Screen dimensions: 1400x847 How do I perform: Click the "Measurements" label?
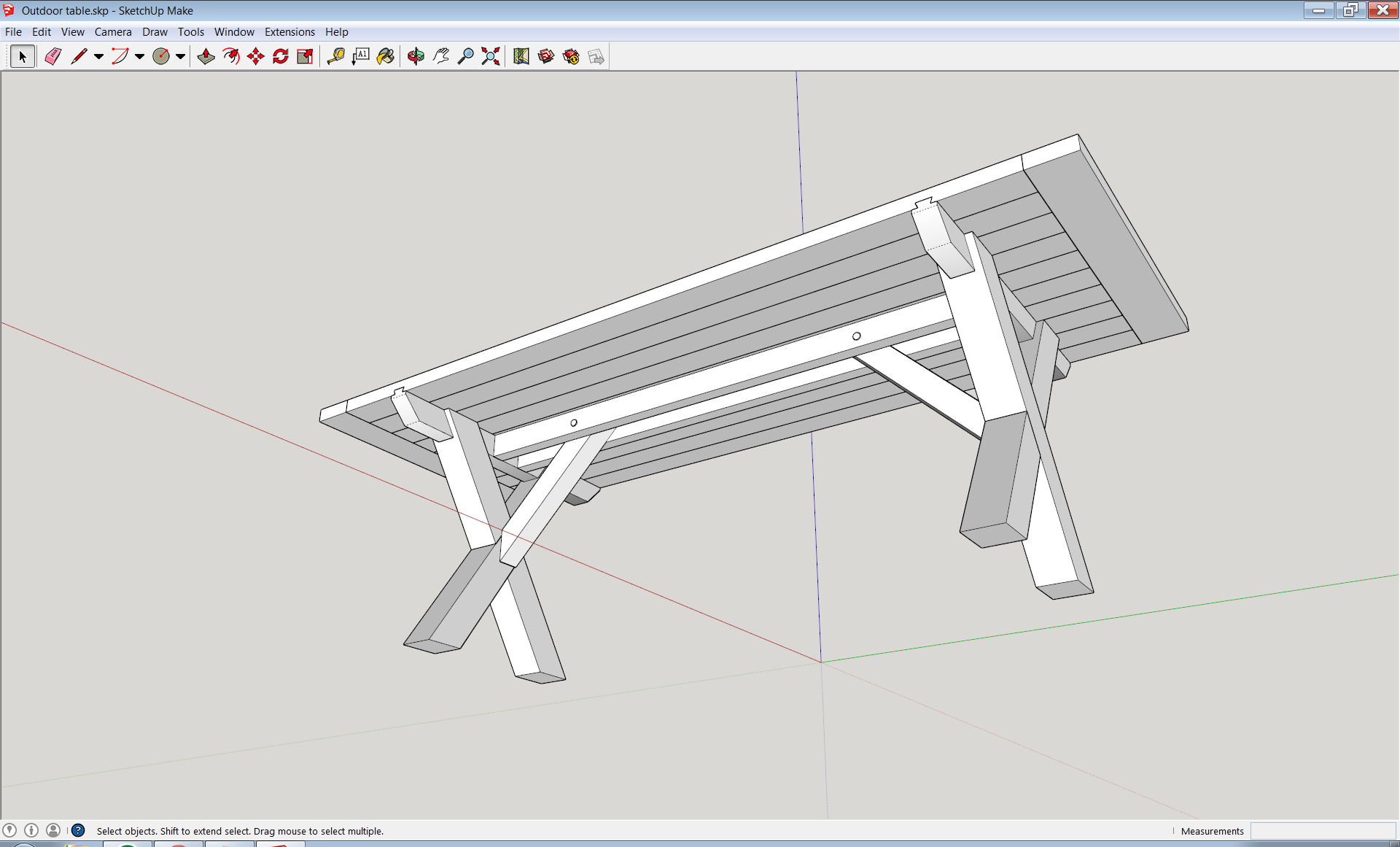(x=1212, y=831)
